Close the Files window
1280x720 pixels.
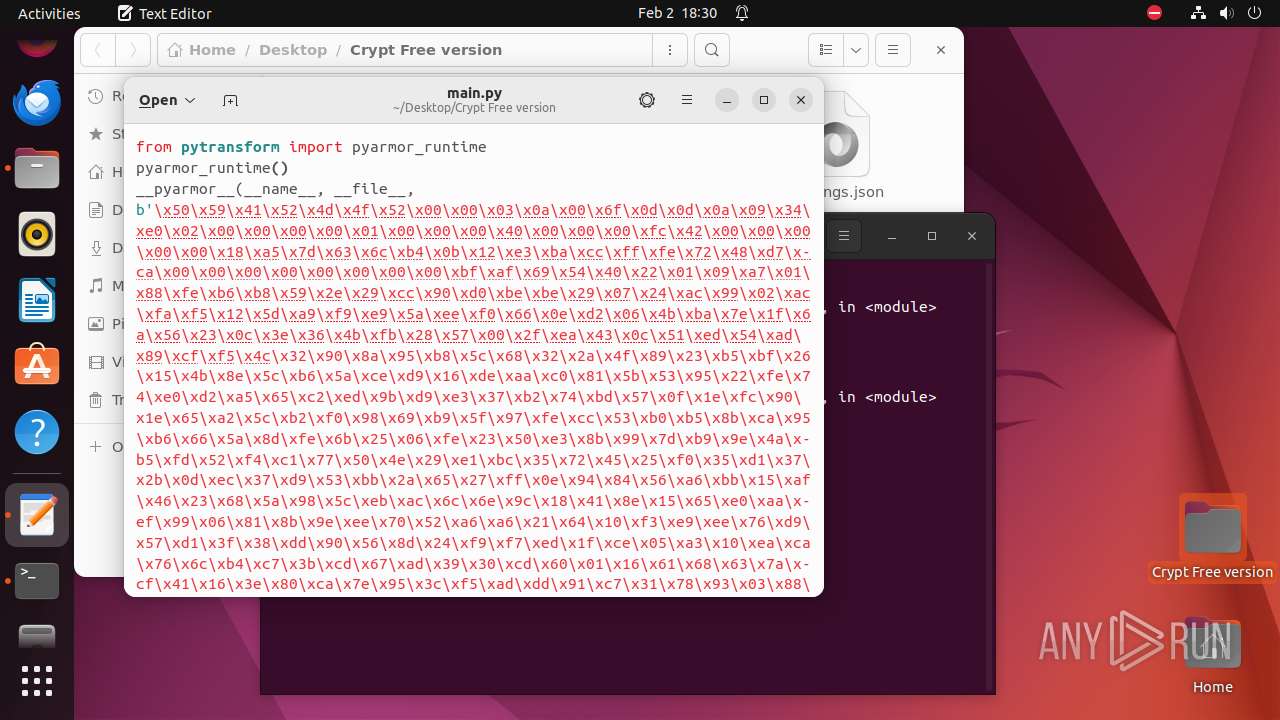[941, 50]
